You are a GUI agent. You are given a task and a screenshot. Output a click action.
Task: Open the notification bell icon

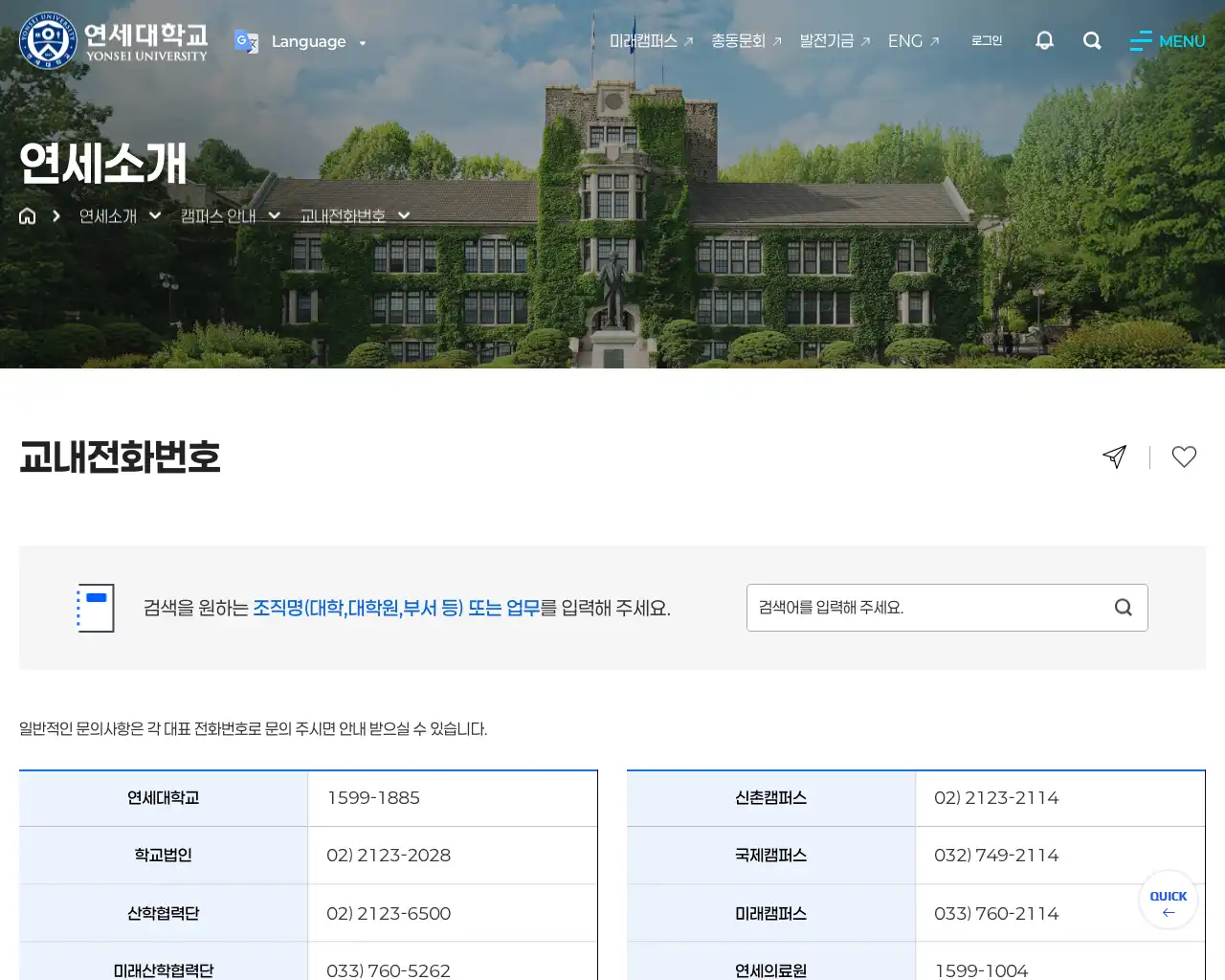tap(1044, 41)
